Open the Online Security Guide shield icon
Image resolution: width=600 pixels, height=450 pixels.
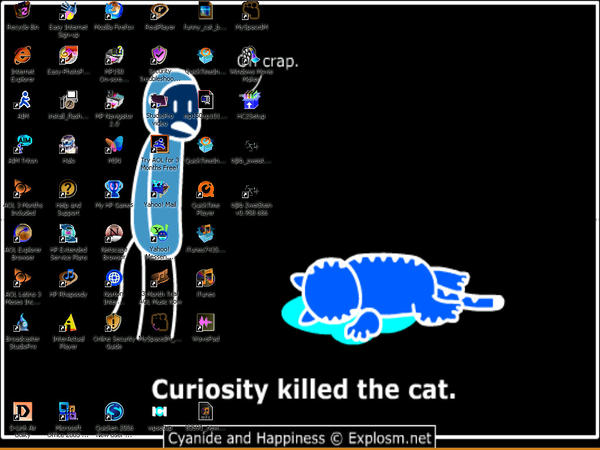tap(114, 323)
